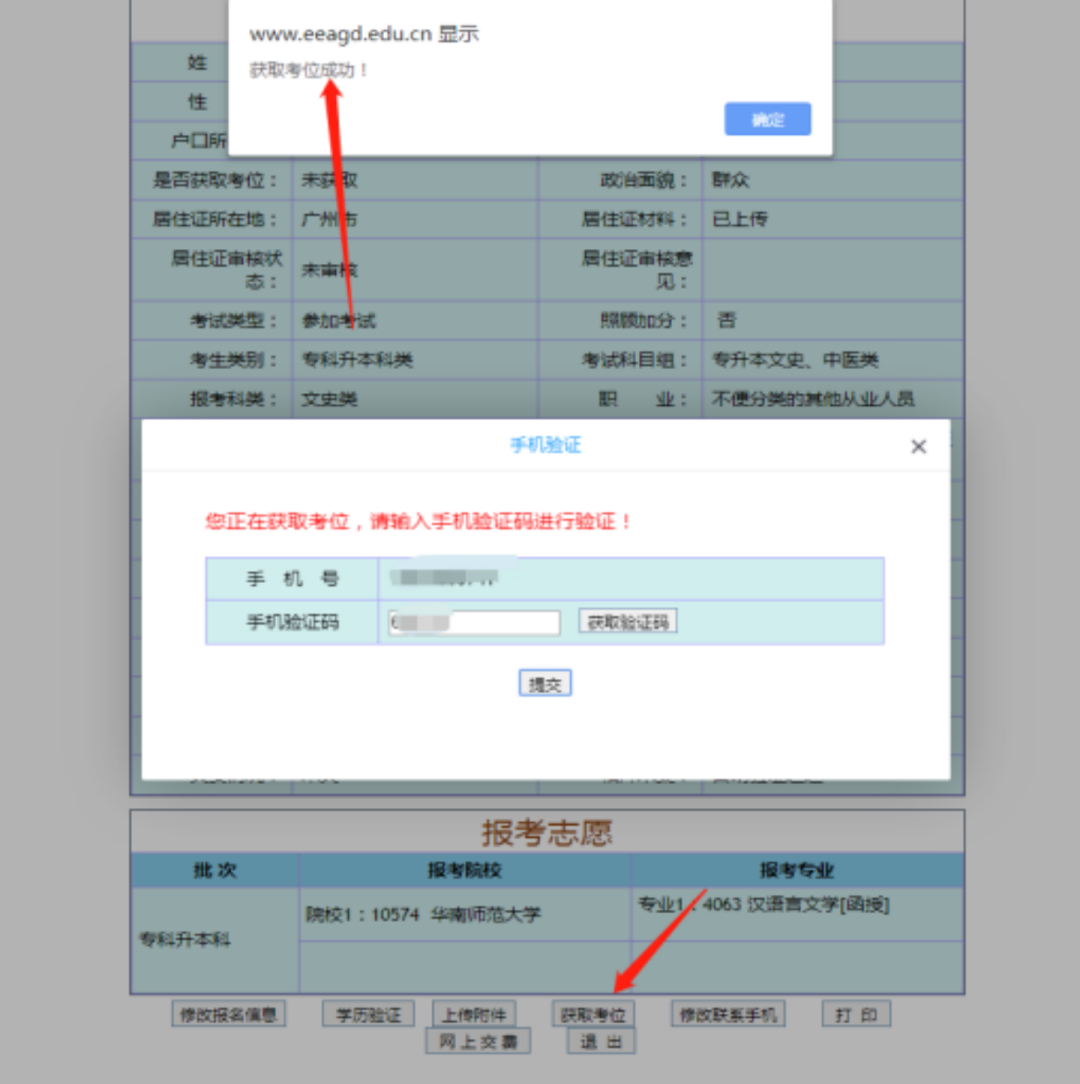This screenshot has height=1084, width=1080.
Task: Focus the 手机验证码 input field
Action: (474, 622)
